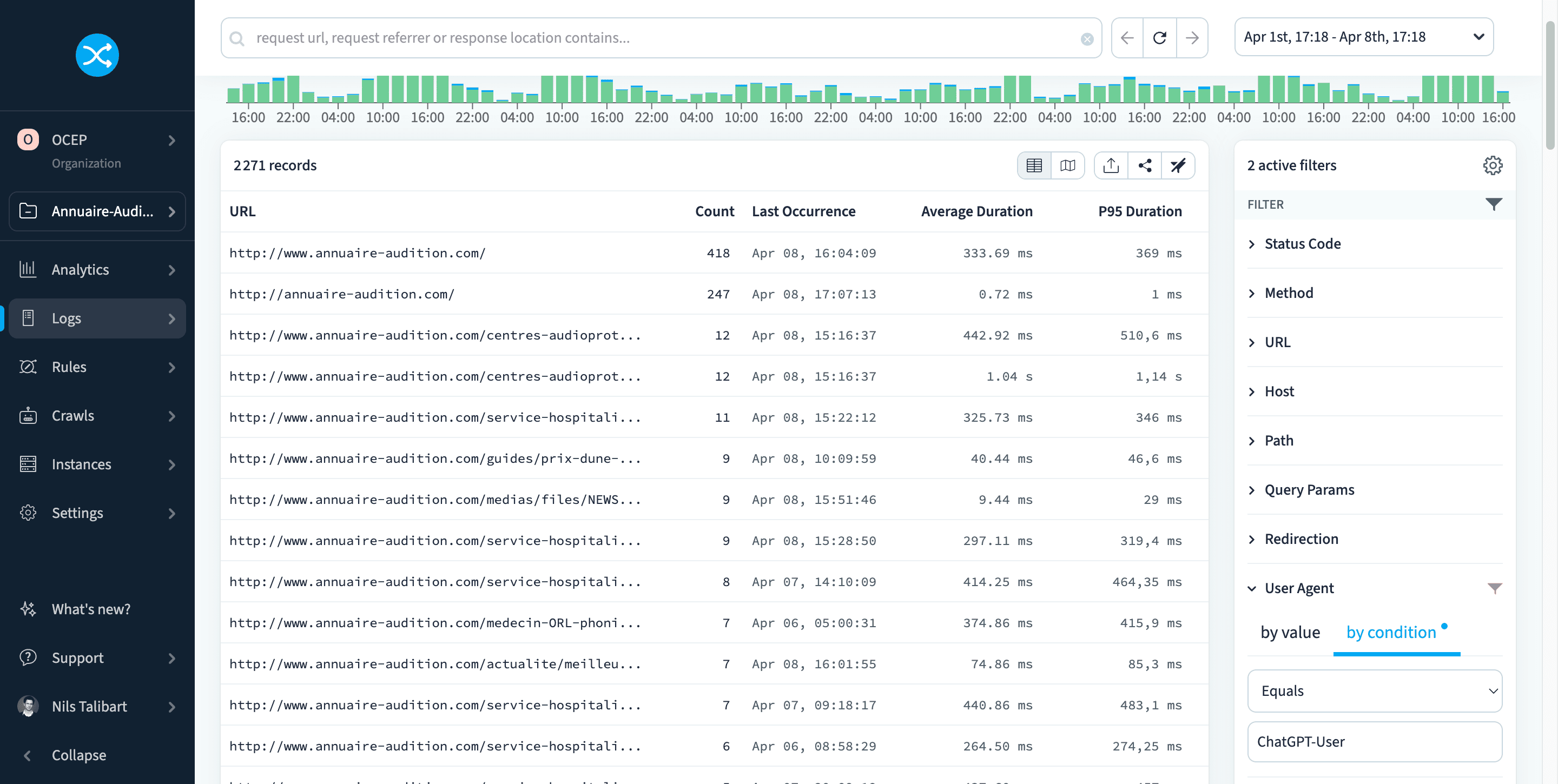Image resolution: width=1558 pixels, height=784 pixels.
Task: Open row http://www.annuaire-audition.com/ with count 418
Action: pos(714,253)
